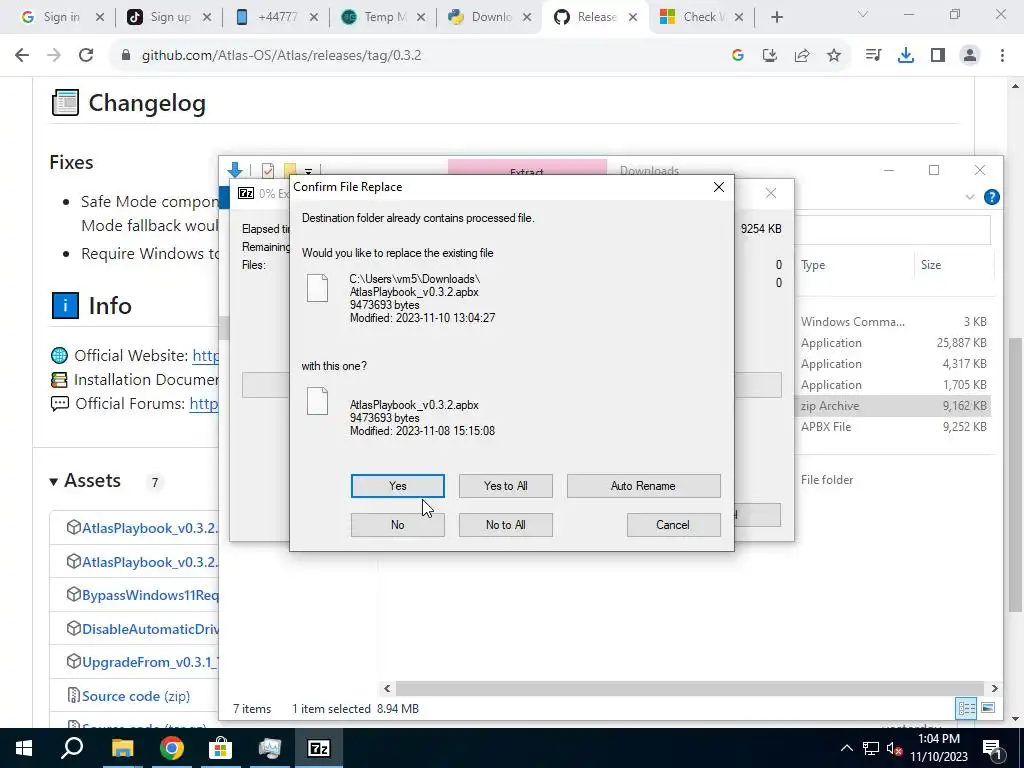Click browser page vertical scrollbar
Screen dimensions: 1024x768
point(1015,473)
